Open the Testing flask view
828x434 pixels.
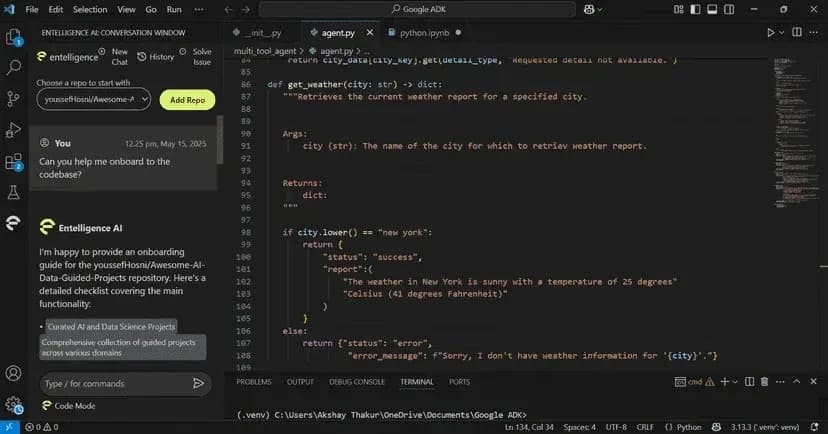pos(14,192)
